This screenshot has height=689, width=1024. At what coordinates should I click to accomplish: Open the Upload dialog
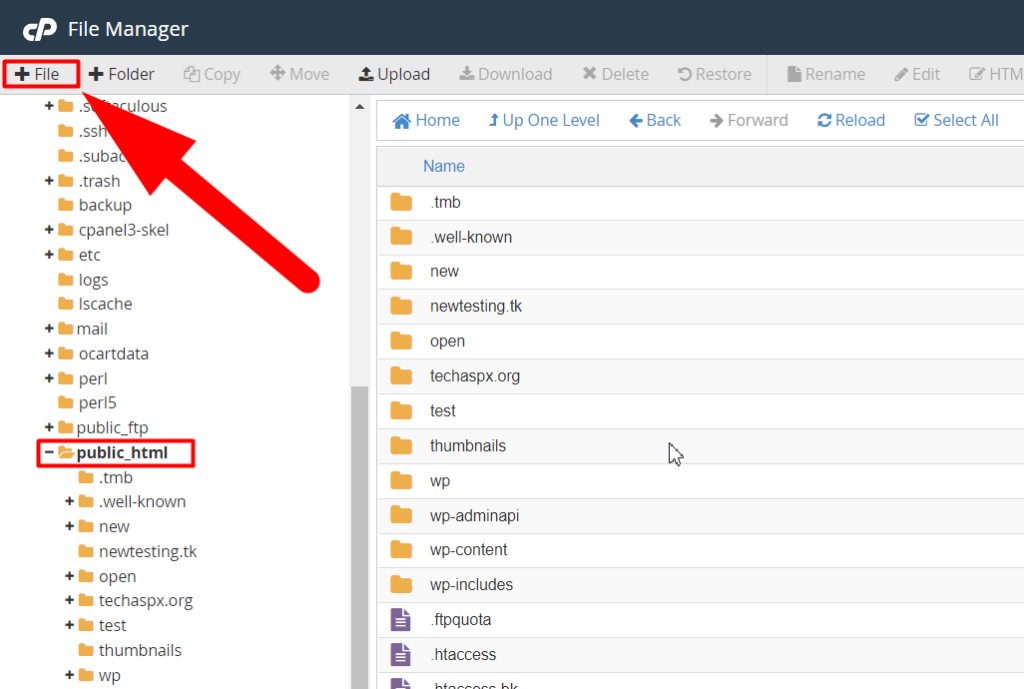click(x=394, y=74)
